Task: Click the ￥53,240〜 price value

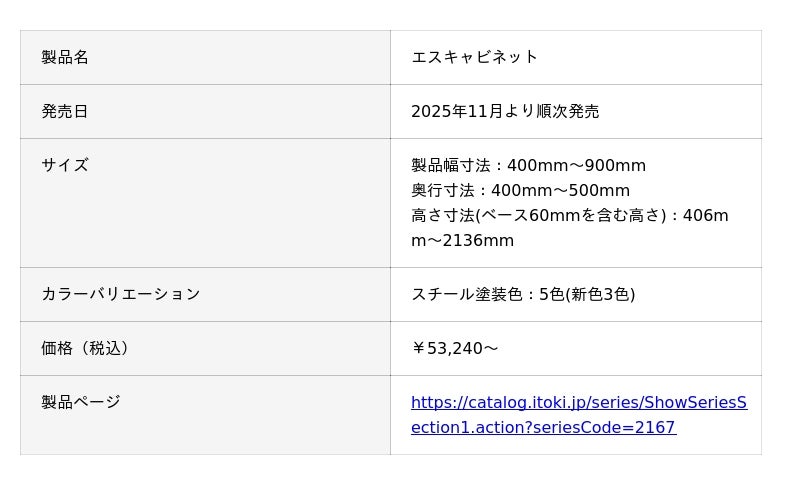Action: point(454,348)
